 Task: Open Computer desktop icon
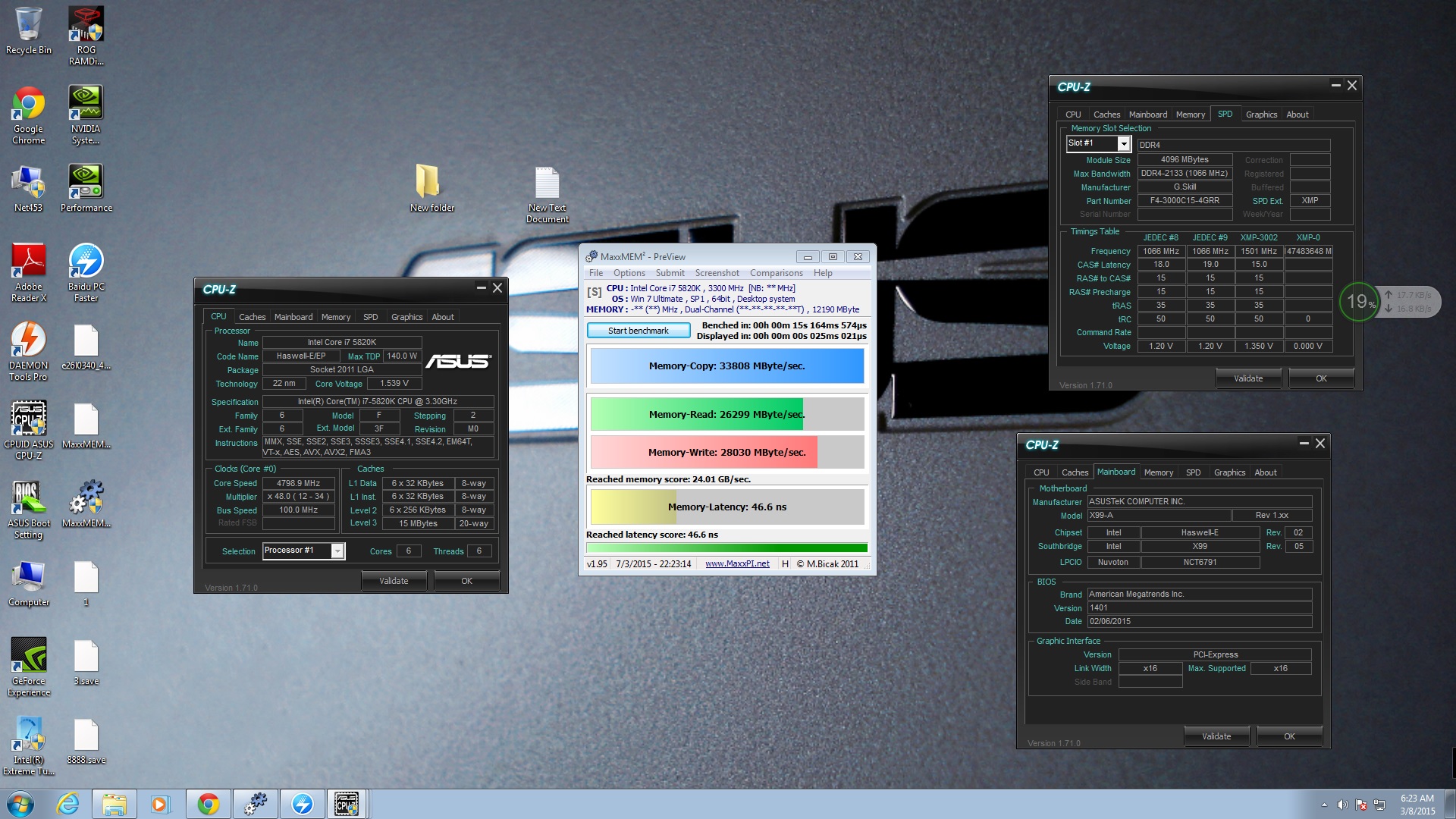click(x=29, y=584)
